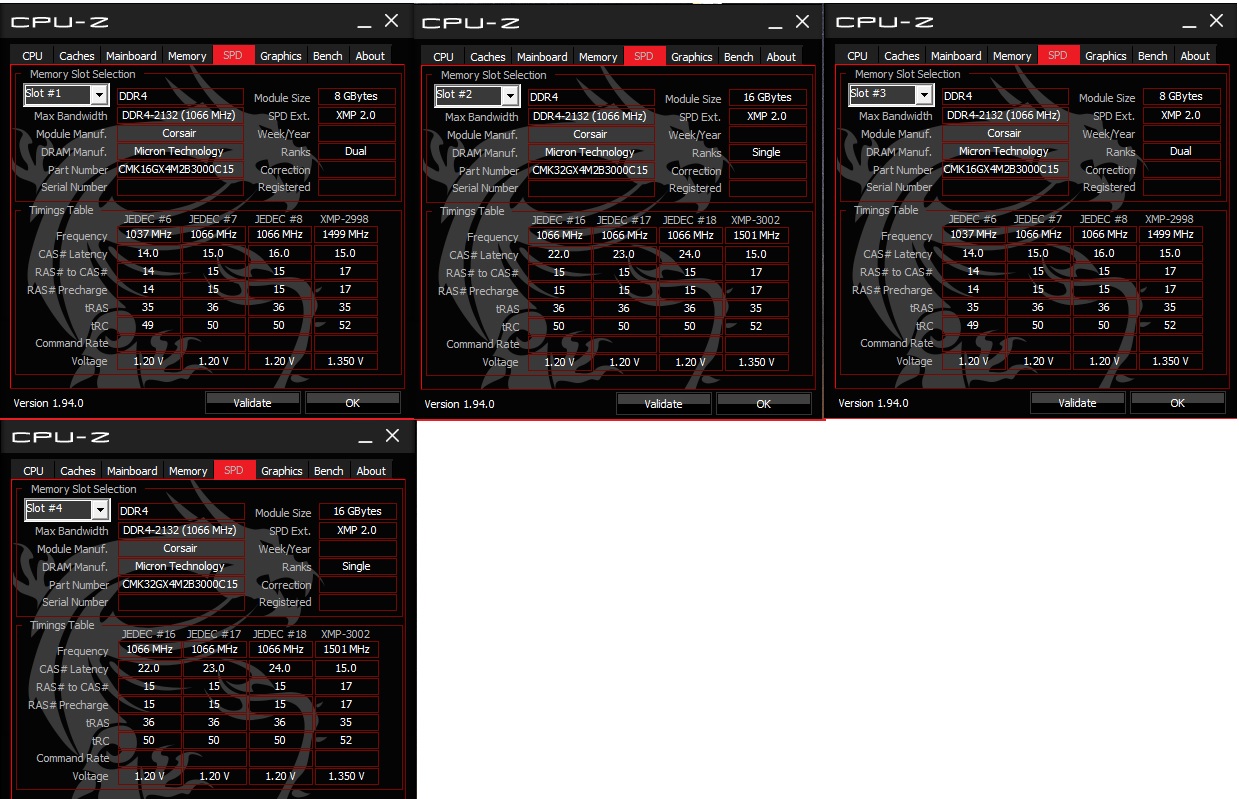Open Caches tab in Slot #2 window
The image size is (1239, 799).
pyautogui.click(x=488, y=57)
